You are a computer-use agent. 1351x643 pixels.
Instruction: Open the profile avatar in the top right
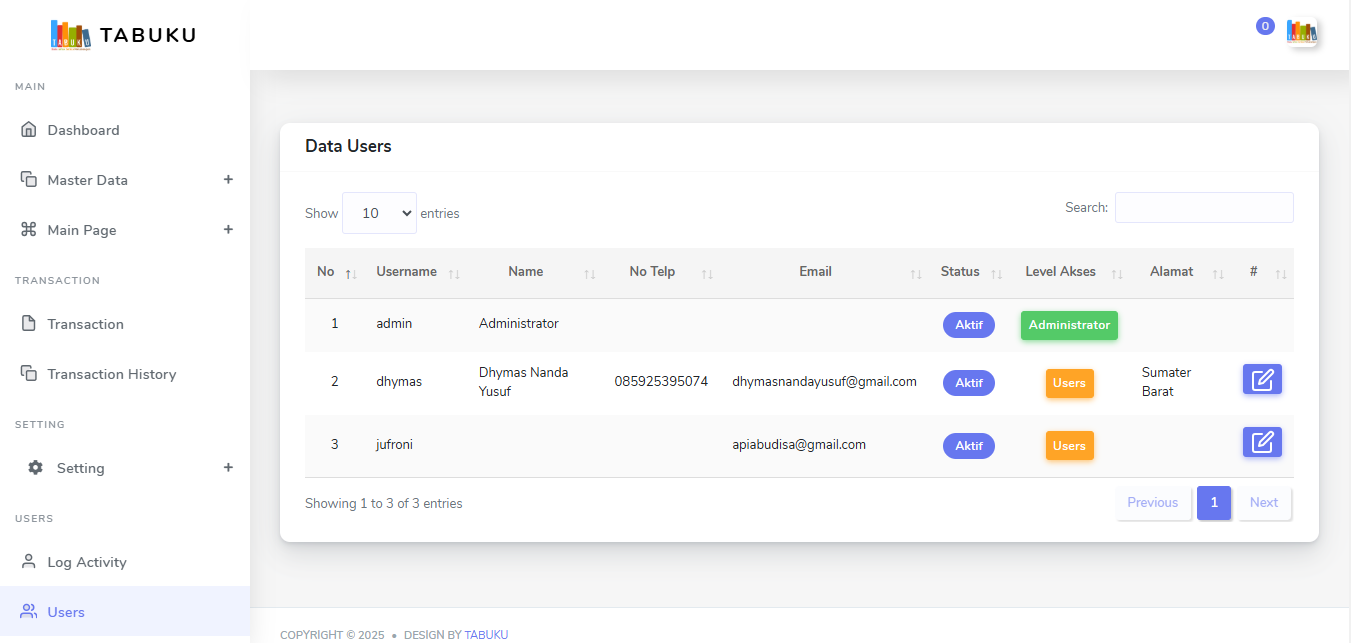coord(1302,32)
